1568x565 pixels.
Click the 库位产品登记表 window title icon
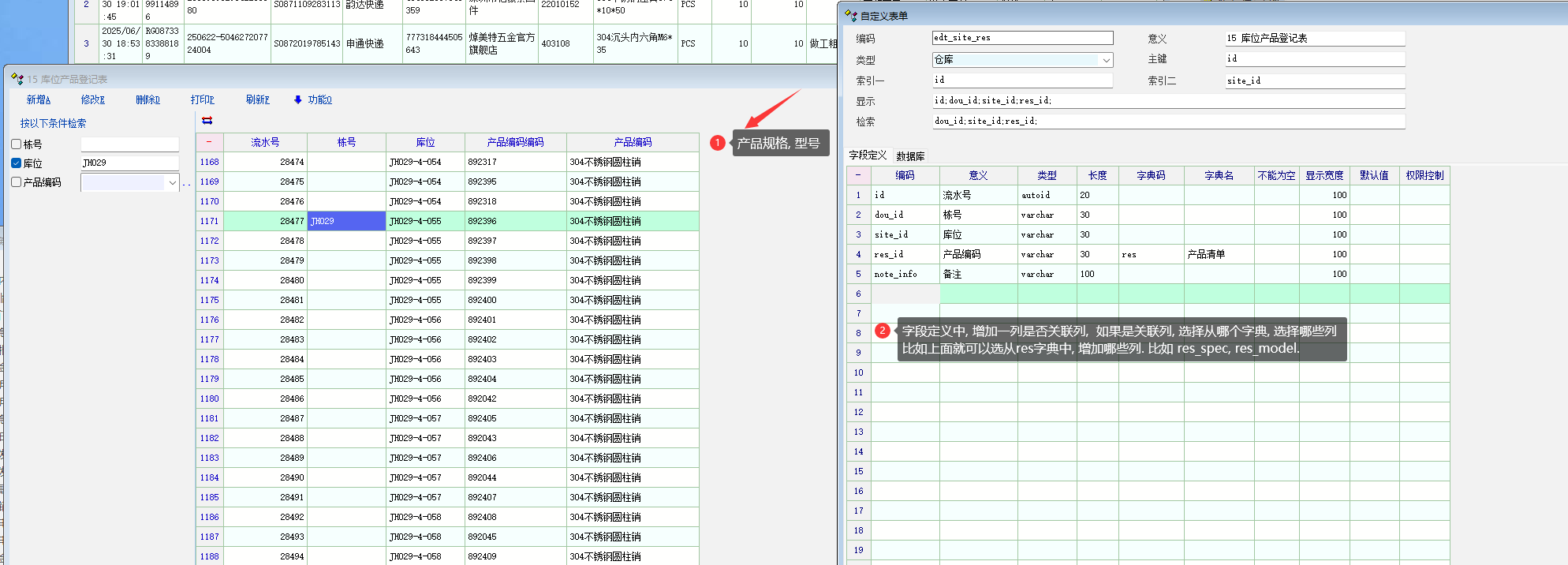click(17, 79)
